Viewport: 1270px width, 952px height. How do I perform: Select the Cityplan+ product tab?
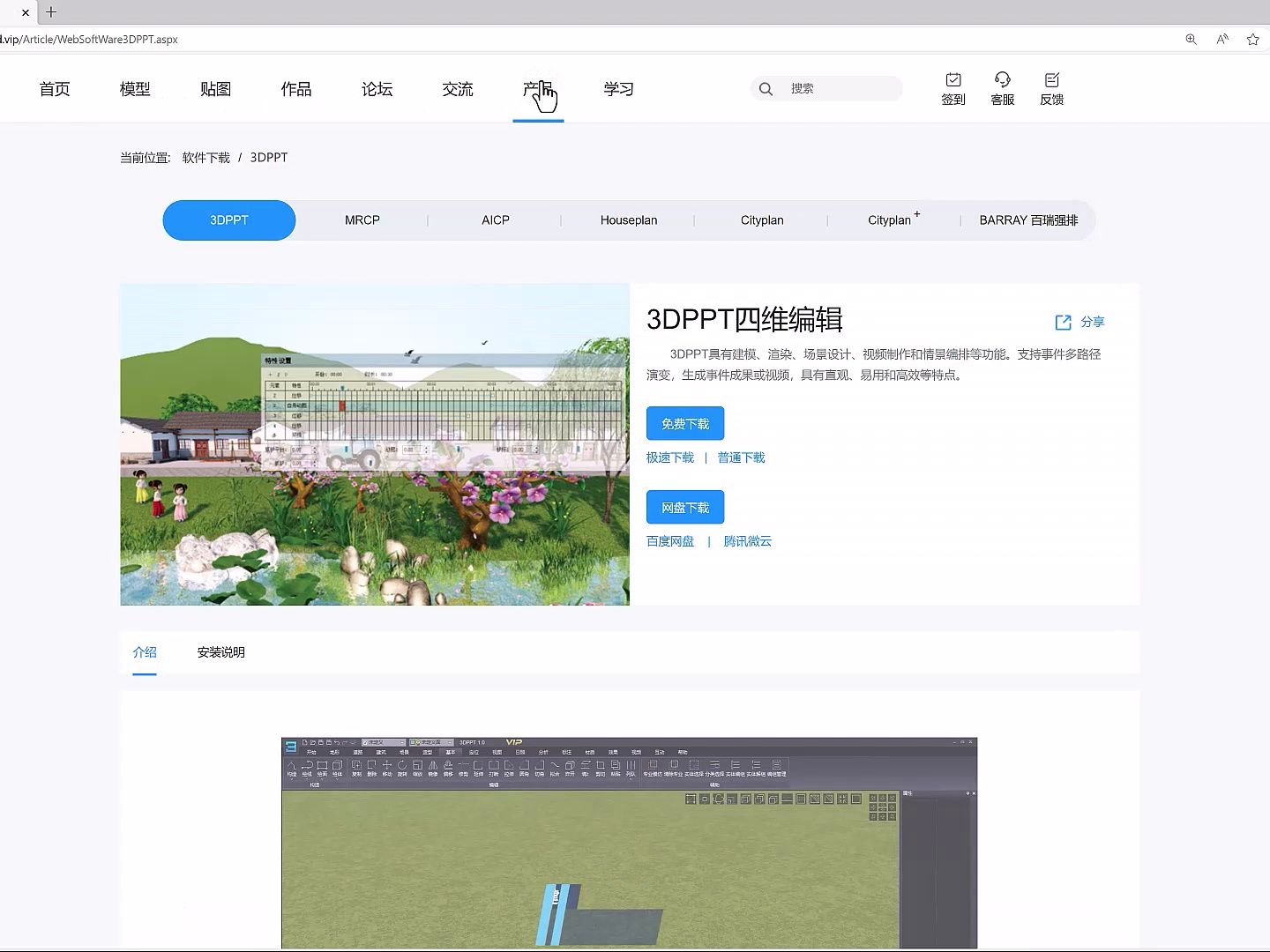(893, 220)
